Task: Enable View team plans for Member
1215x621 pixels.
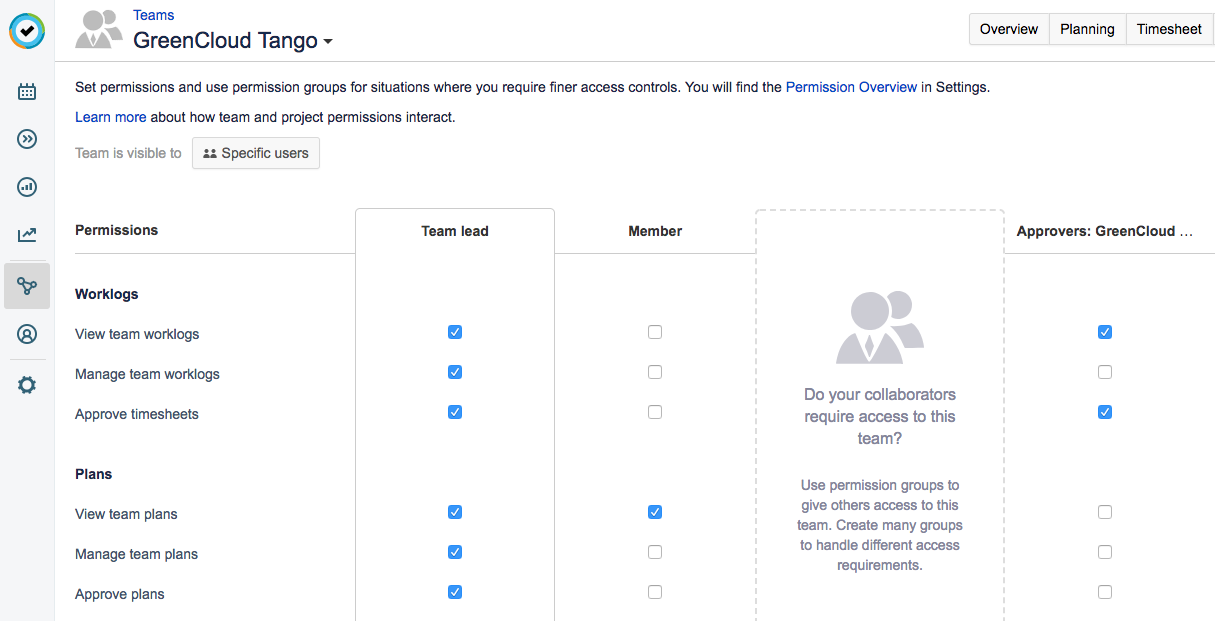Action: pos(655,512)
